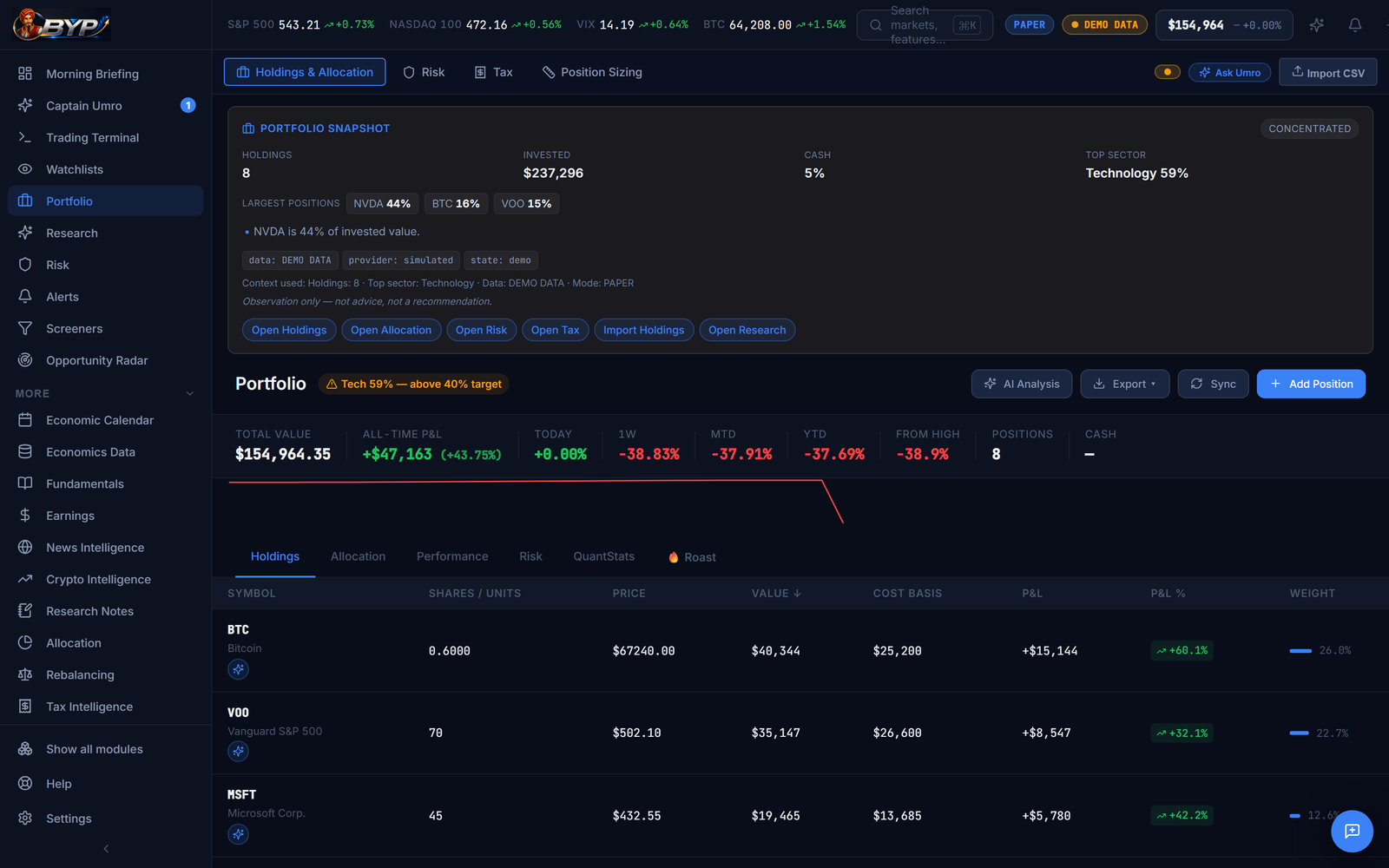This screenshot has width=1389, height=868.
Task: Open the Export dropdown
Action: click(1124, 384)
